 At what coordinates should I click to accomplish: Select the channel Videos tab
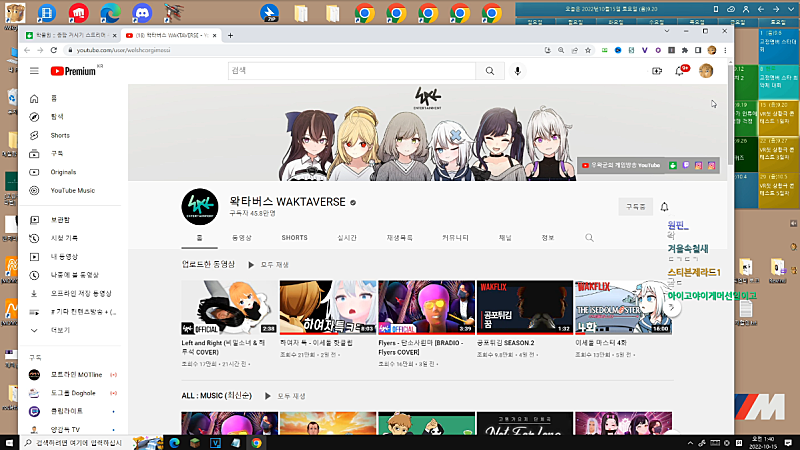[x=242, y=238]
